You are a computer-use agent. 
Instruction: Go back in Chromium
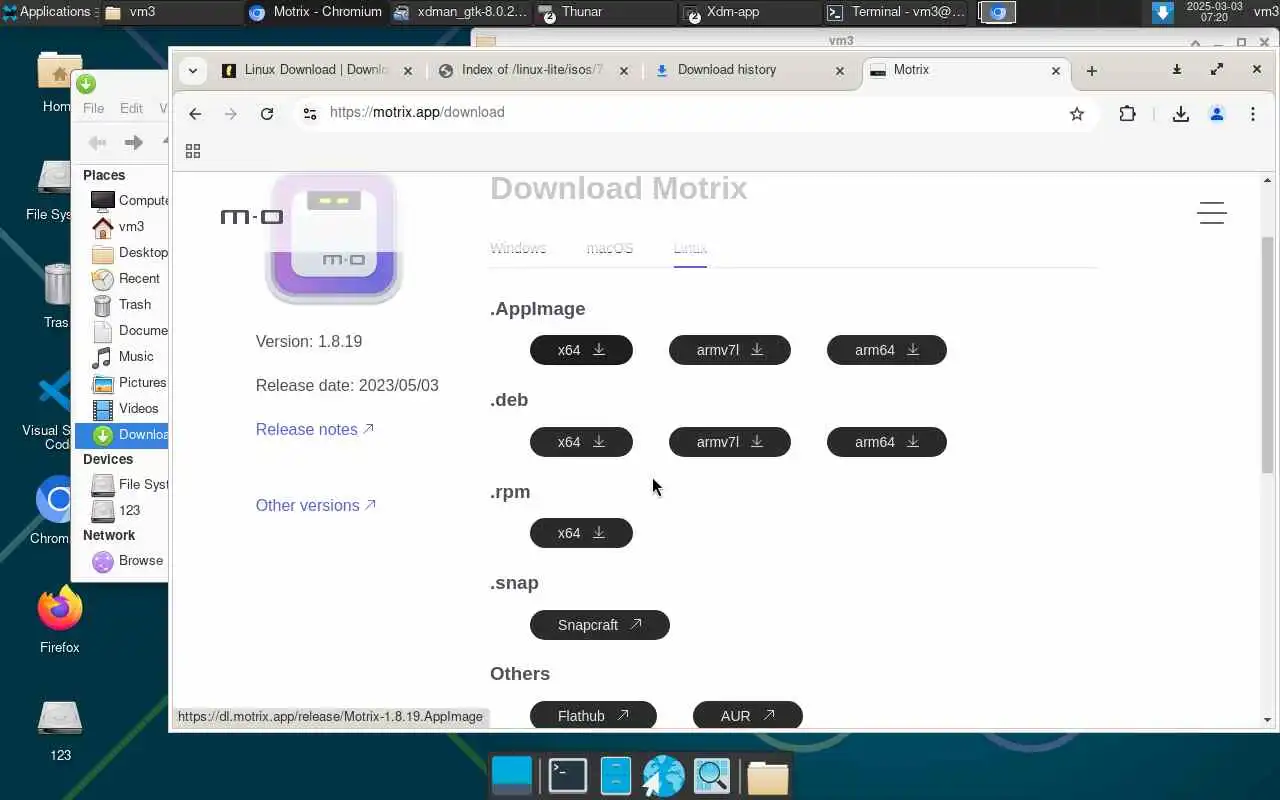(195, 114)
